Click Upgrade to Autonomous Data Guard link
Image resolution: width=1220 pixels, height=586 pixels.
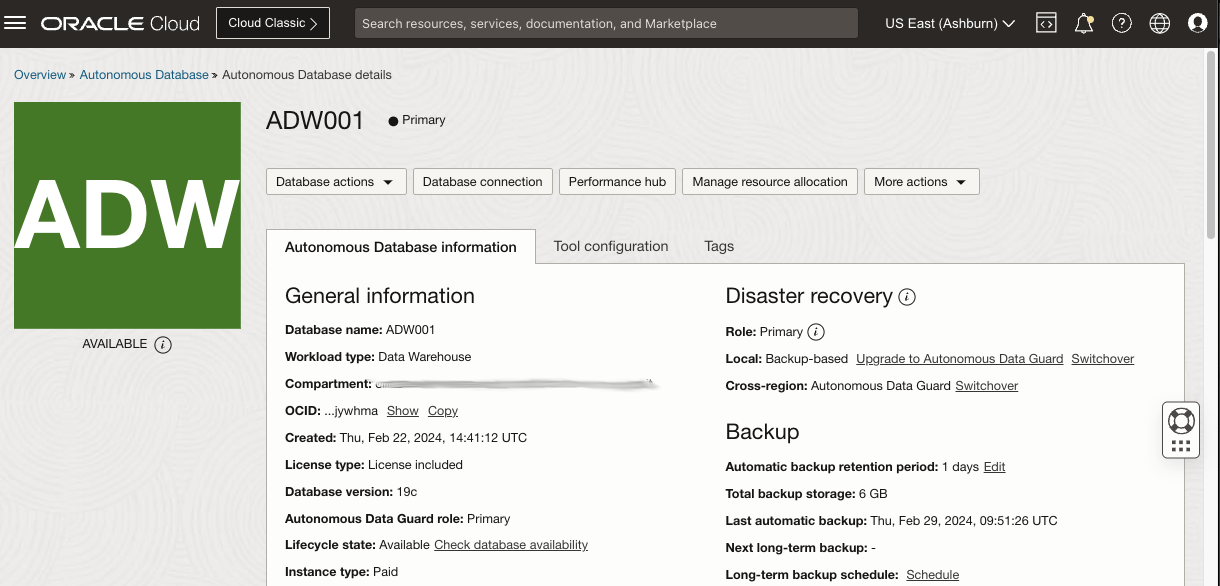click(x=959, y=359)
